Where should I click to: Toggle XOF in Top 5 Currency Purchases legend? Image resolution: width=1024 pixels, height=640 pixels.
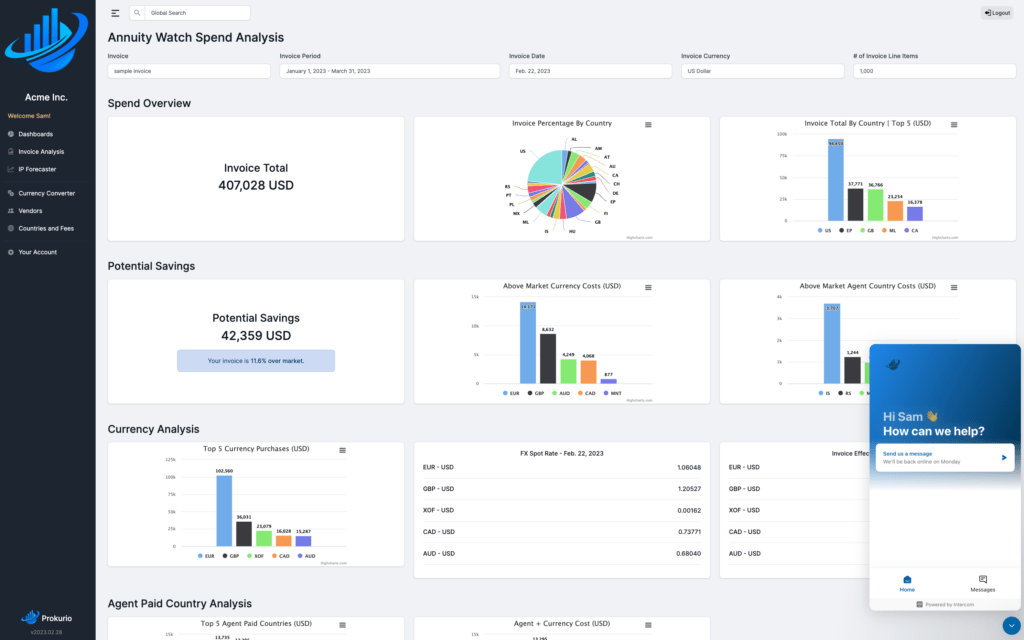[x=255, y=556]
